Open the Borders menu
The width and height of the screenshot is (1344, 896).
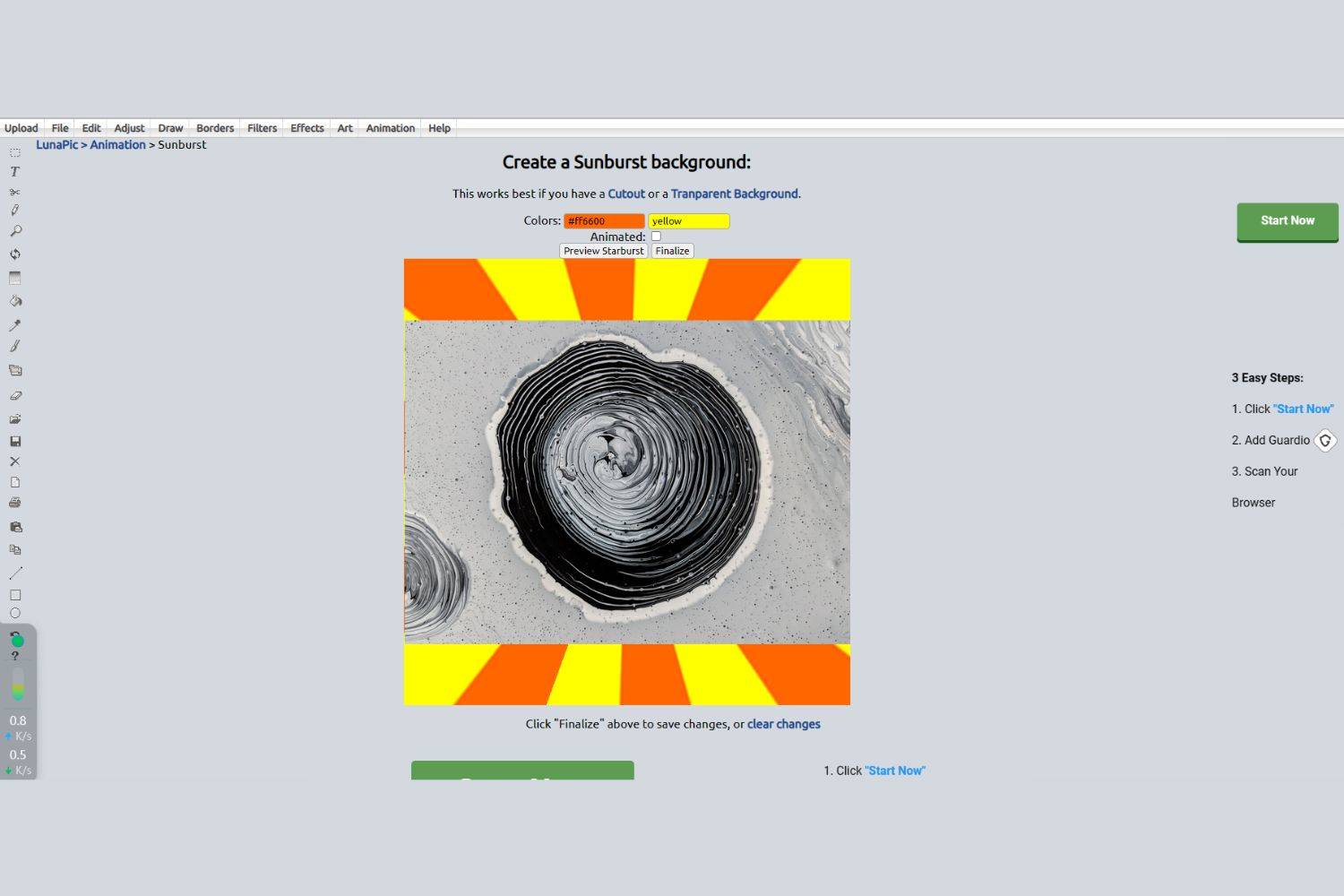[x=215, y=128]
